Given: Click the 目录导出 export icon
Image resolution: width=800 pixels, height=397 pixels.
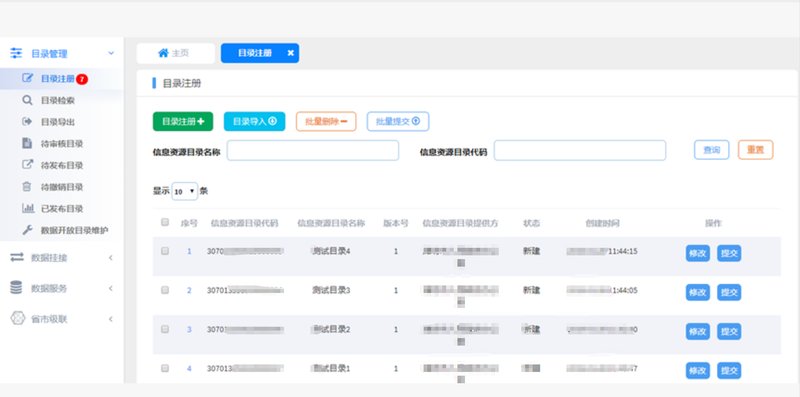Looking at the screenshot, I should pos(28,121).
